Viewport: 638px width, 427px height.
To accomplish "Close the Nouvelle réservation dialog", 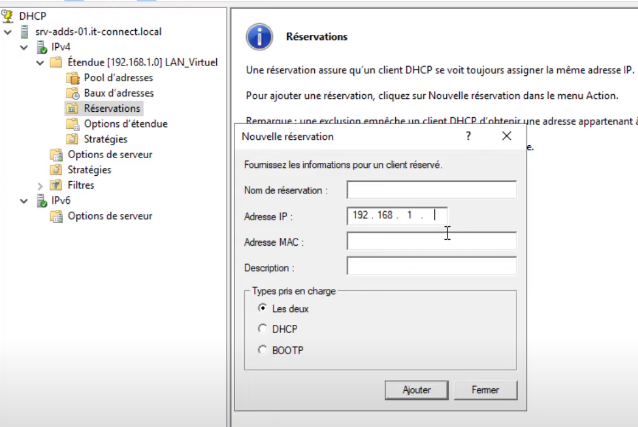I will pyautogui.click(x=507, y=136).
